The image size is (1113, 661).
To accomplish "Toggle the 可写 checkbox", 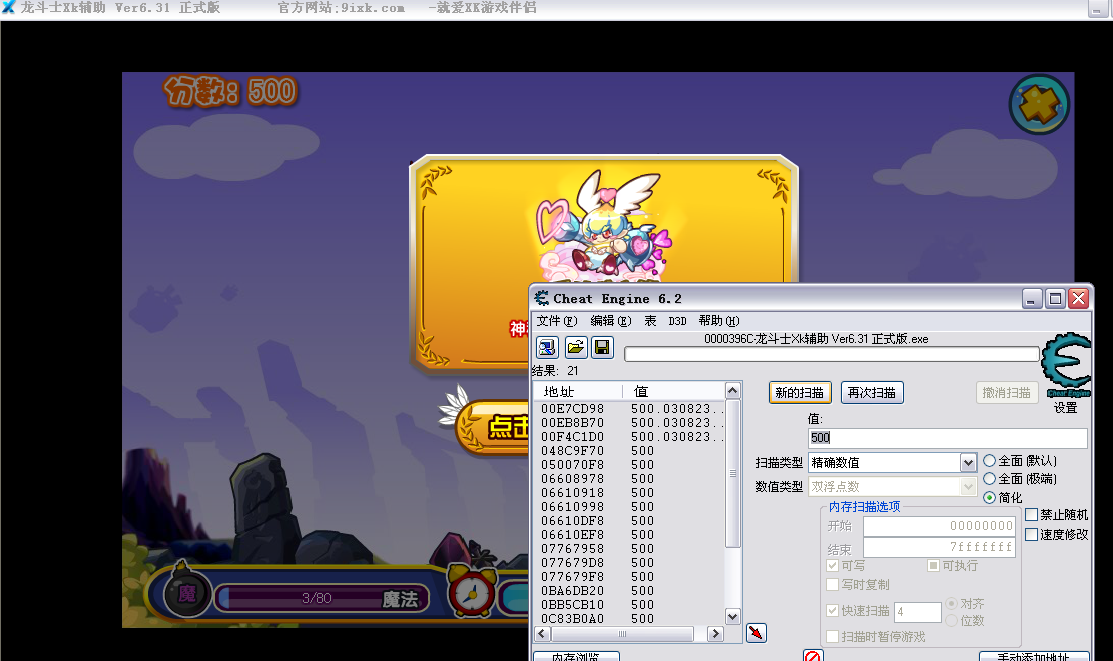I will pyautogui.click(x=833, y=566).
